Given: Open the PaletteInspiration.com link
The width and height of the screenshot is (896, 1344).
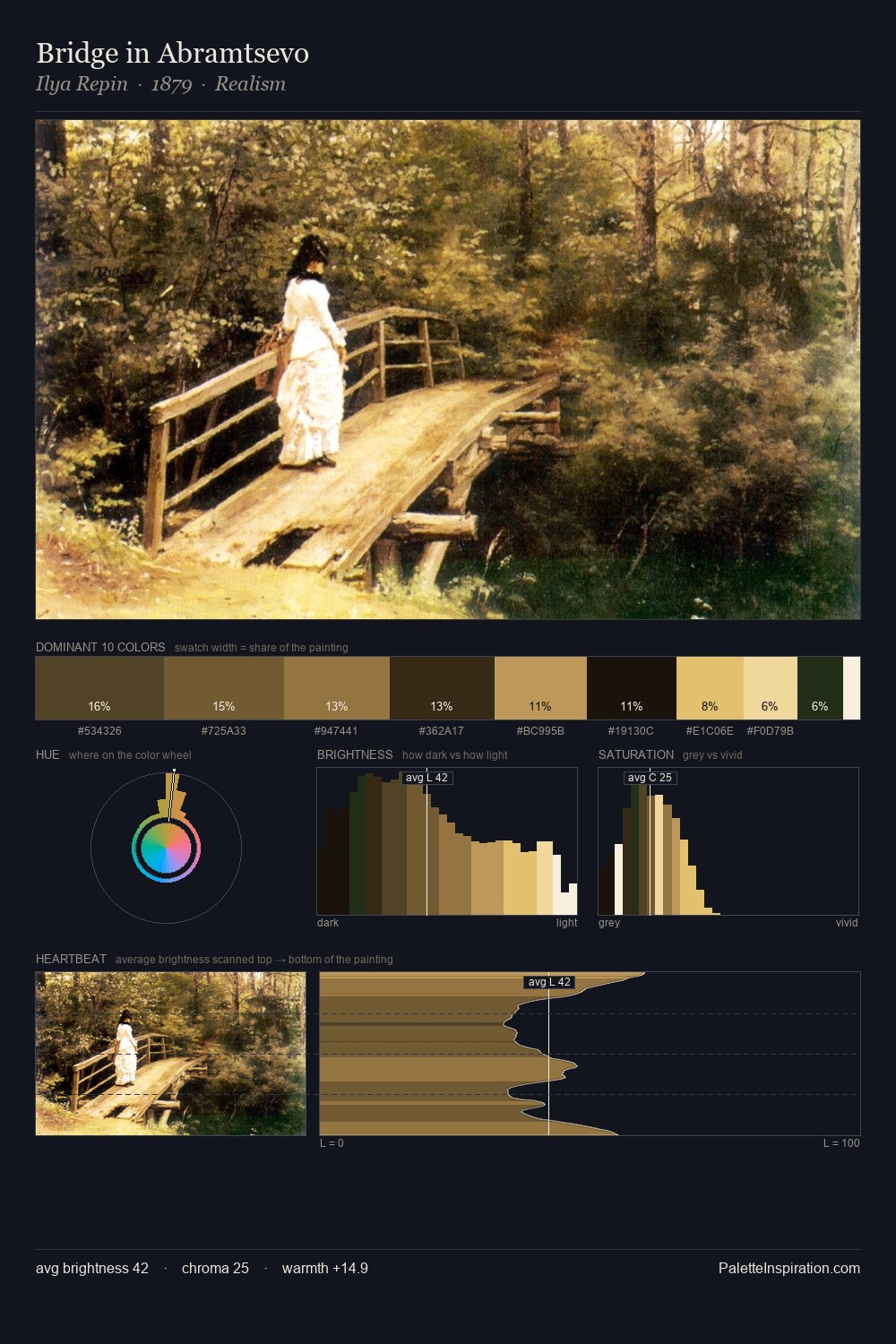Looking at the screenshot, I should tap(789, 1269).
